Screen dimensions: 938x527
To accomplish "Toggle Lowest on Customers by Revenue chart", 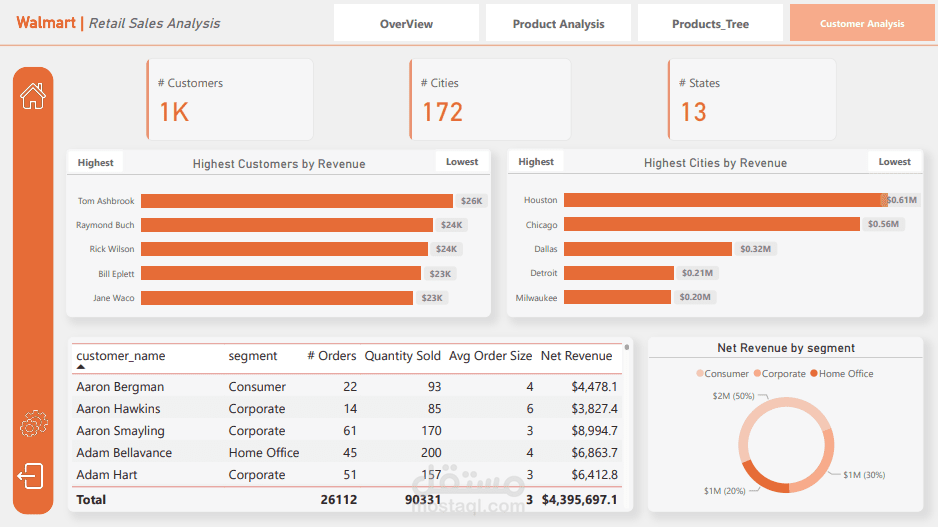I will pos(462,162).
